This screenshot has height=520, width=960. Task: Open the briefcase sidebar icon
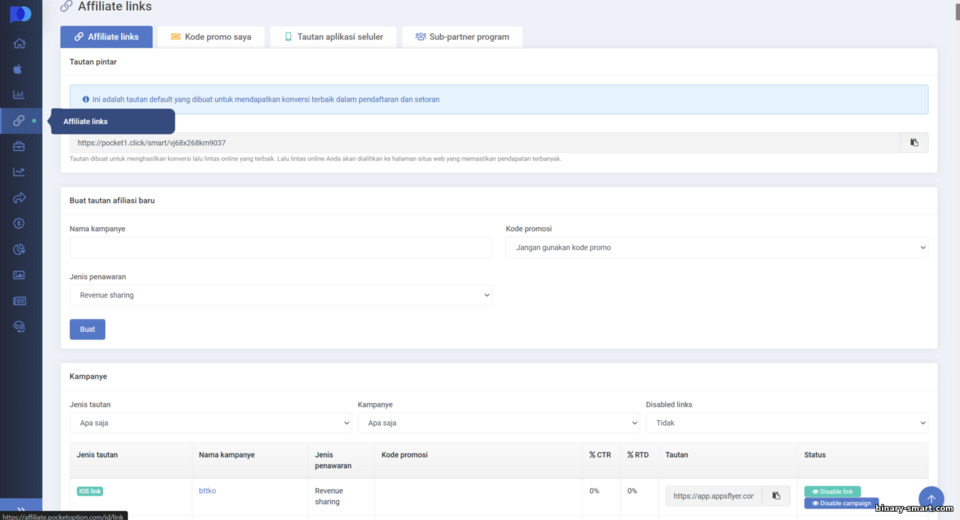click(19, 146)
